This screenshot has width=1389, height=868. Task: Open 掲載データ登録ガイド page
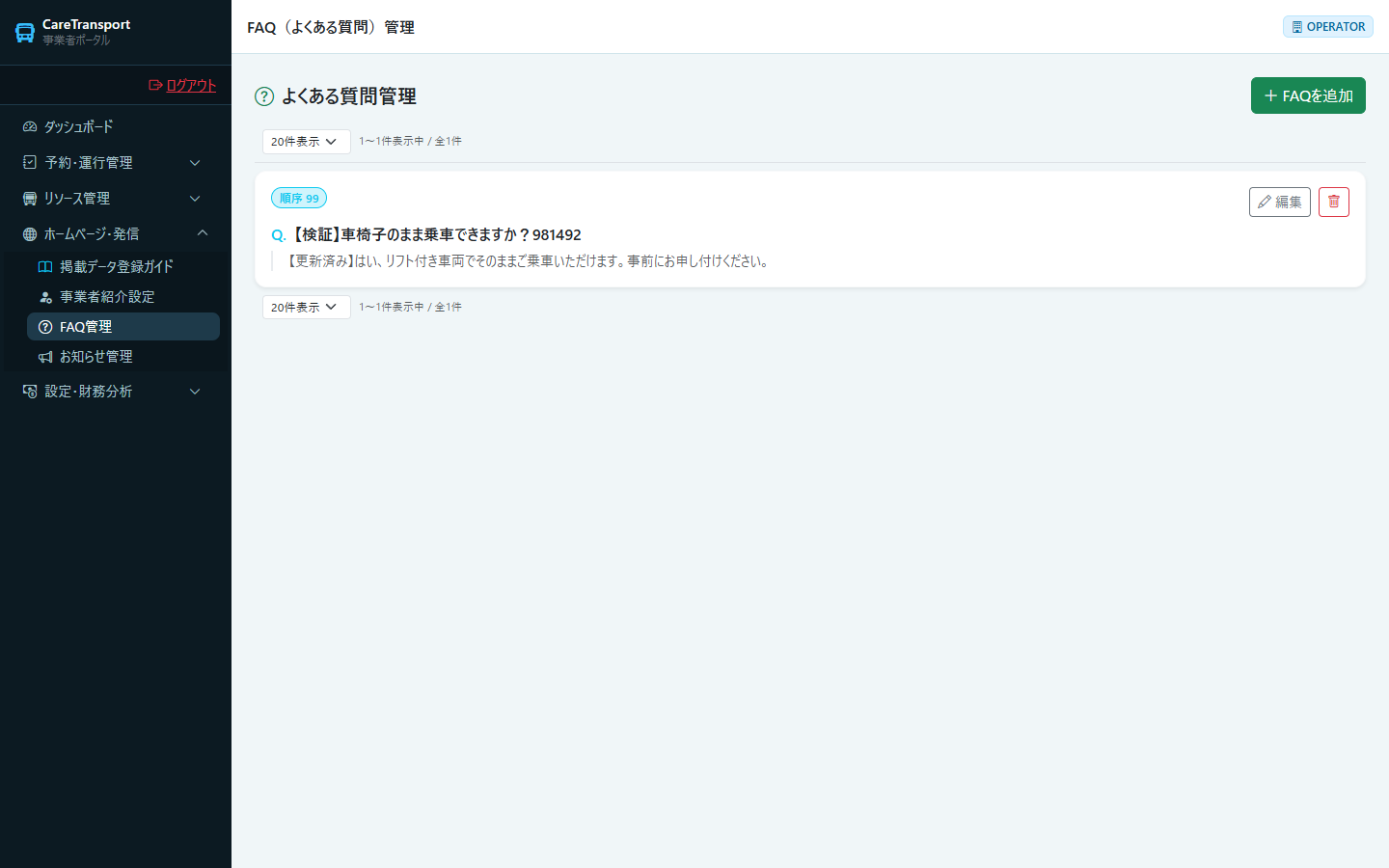tap(123, 266)
